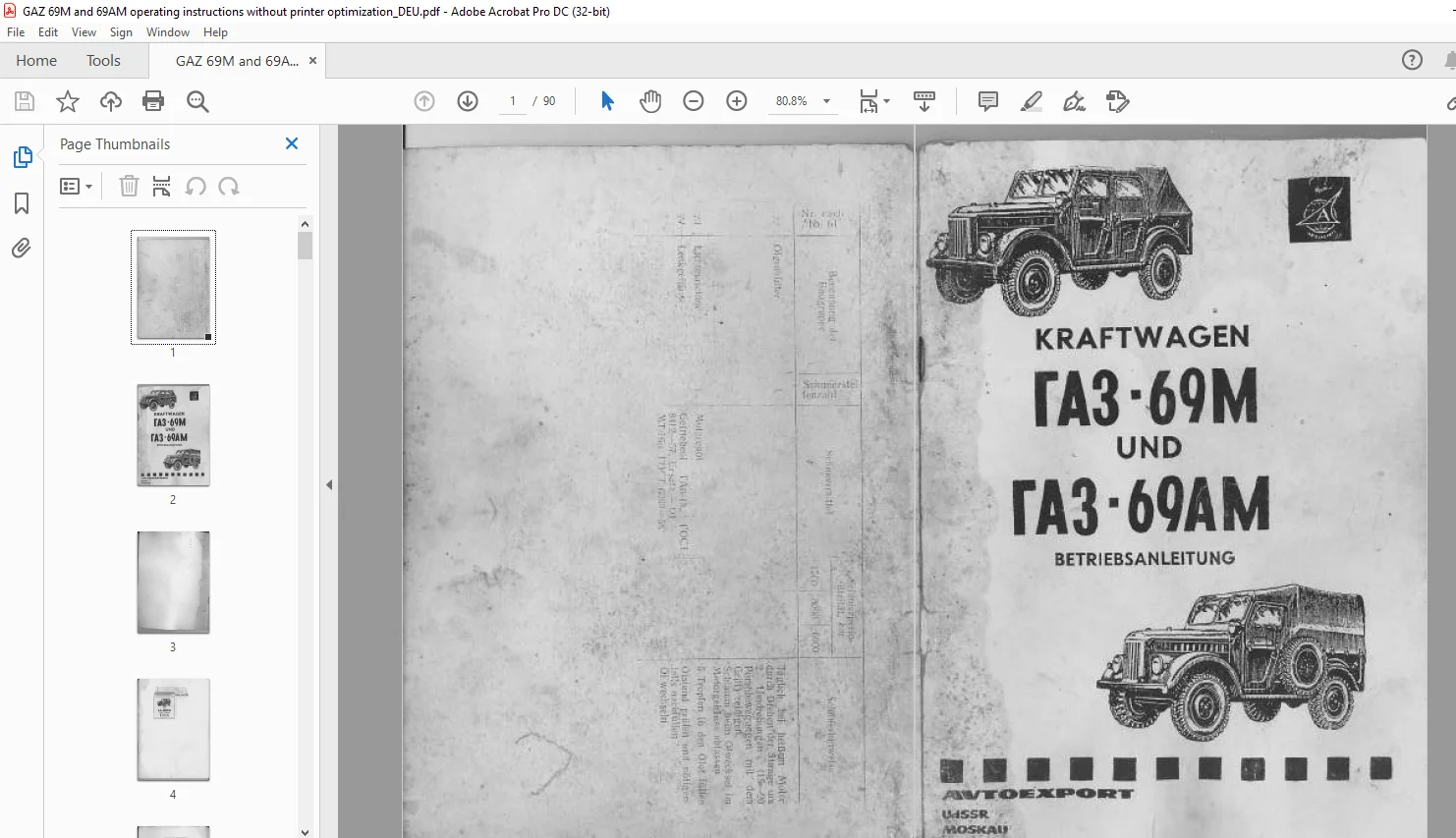Open the Bookmarks sidebar panel
The image size is (1456, 838).
[x=22, y=203]
